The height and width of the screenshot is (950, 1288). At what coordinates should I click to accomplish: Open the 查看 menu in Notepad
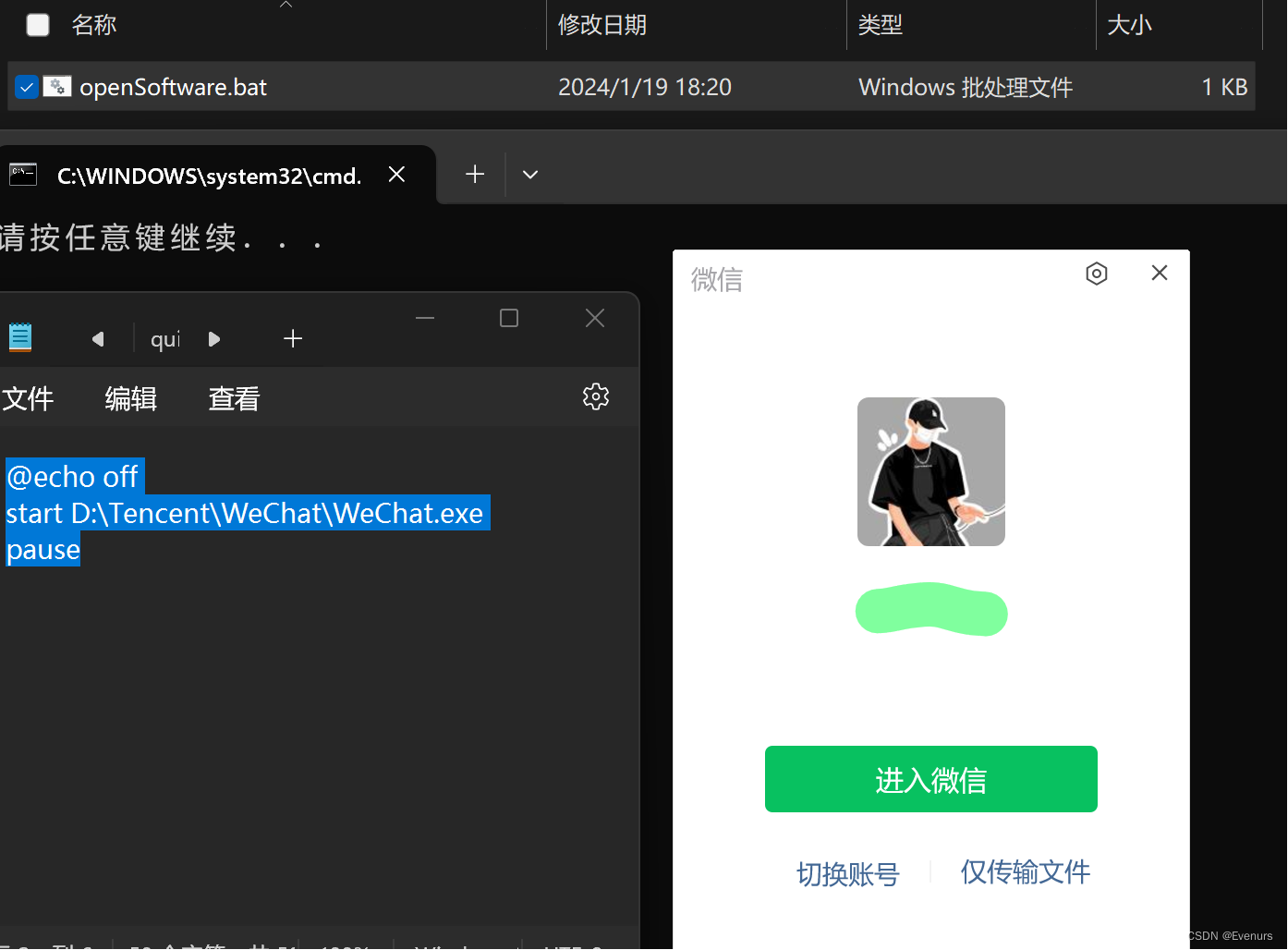(x=235, y=398)
